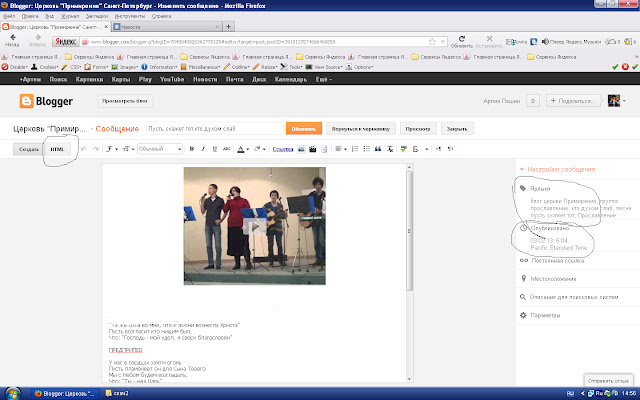Open the Журнал menu

(70, 16)
